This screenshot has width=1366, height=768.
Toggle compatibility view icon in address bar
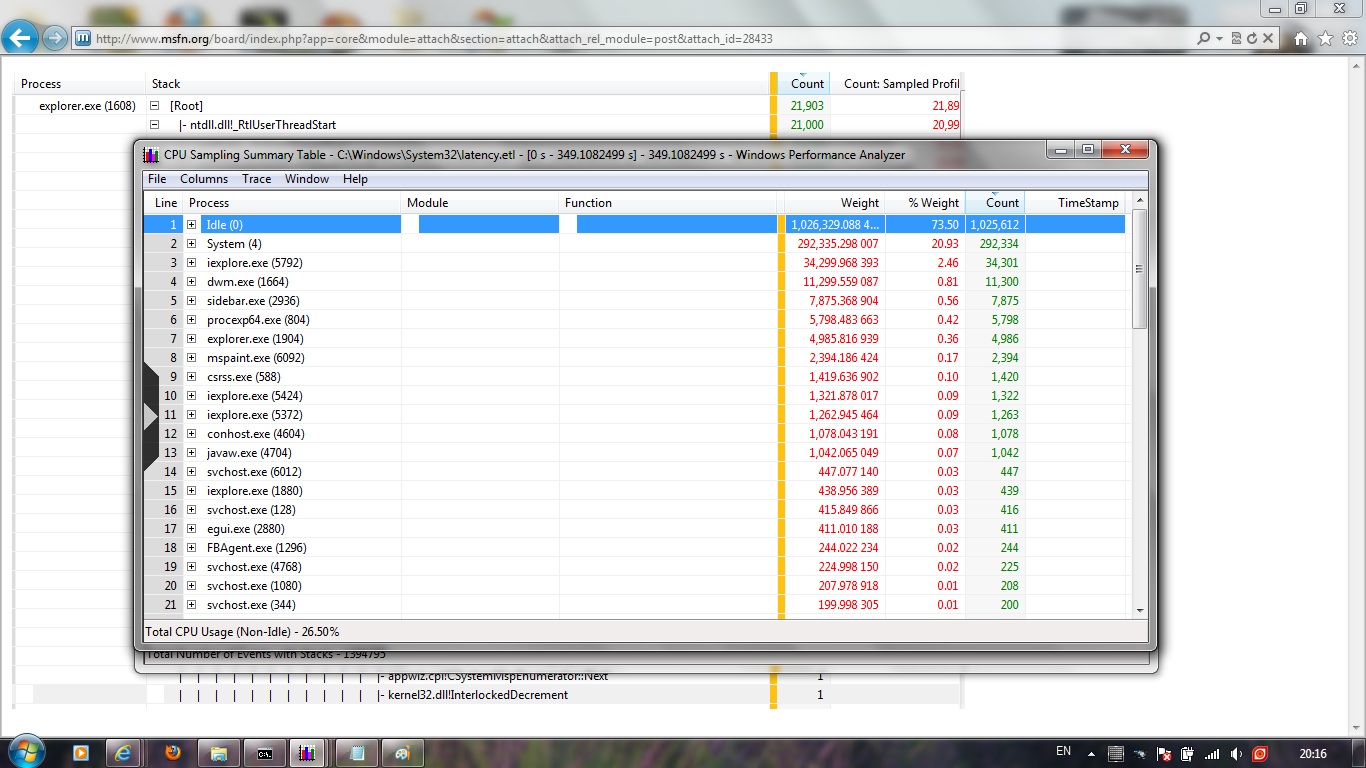click(x=1236, y=38)
